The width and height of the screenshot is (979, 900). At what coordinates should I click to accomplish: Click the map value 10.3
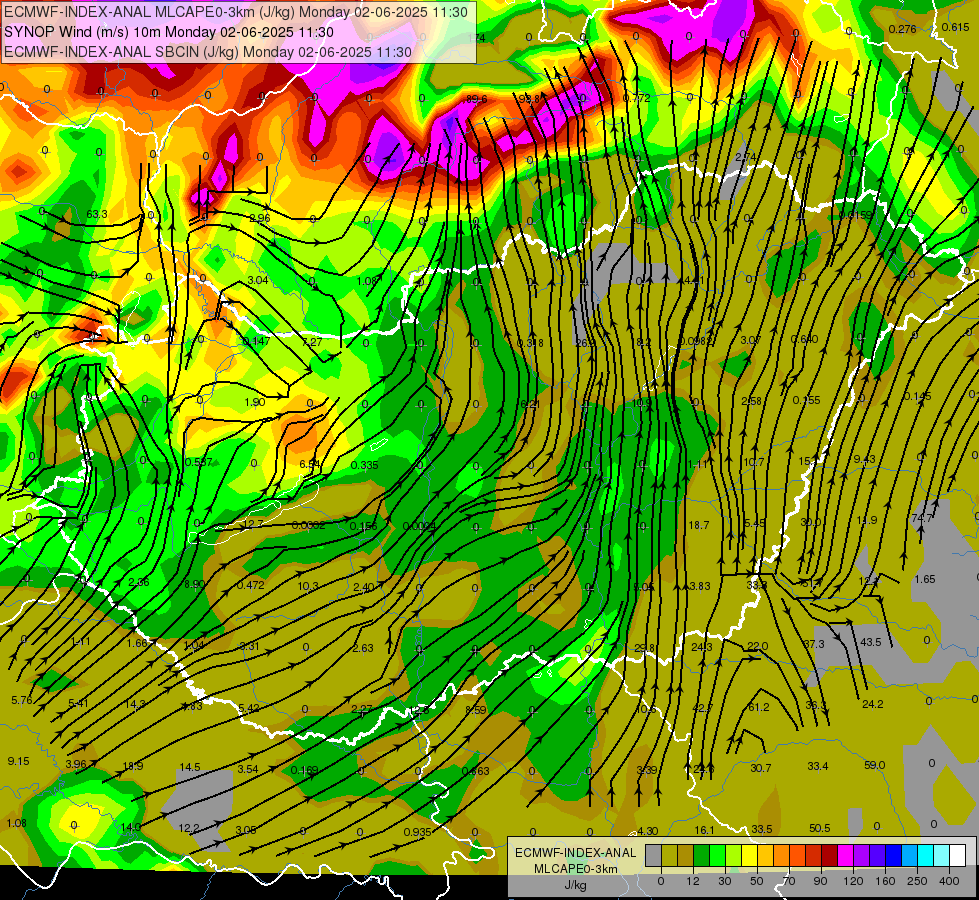[308, 586]
